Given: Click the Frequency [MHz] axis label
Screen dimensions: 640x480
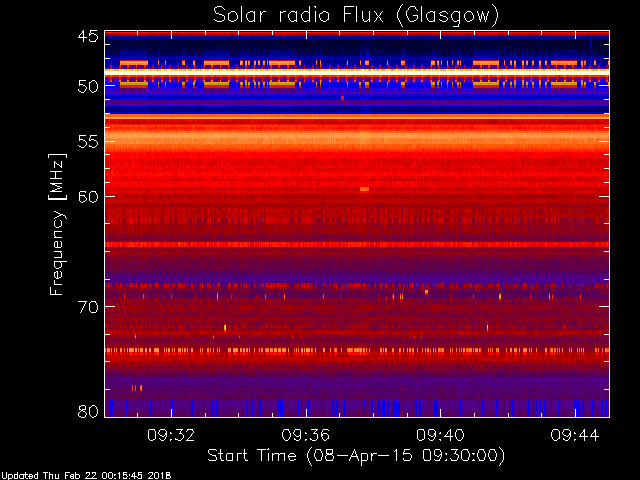Looking at the screenshot, I should tap(57, 224).
